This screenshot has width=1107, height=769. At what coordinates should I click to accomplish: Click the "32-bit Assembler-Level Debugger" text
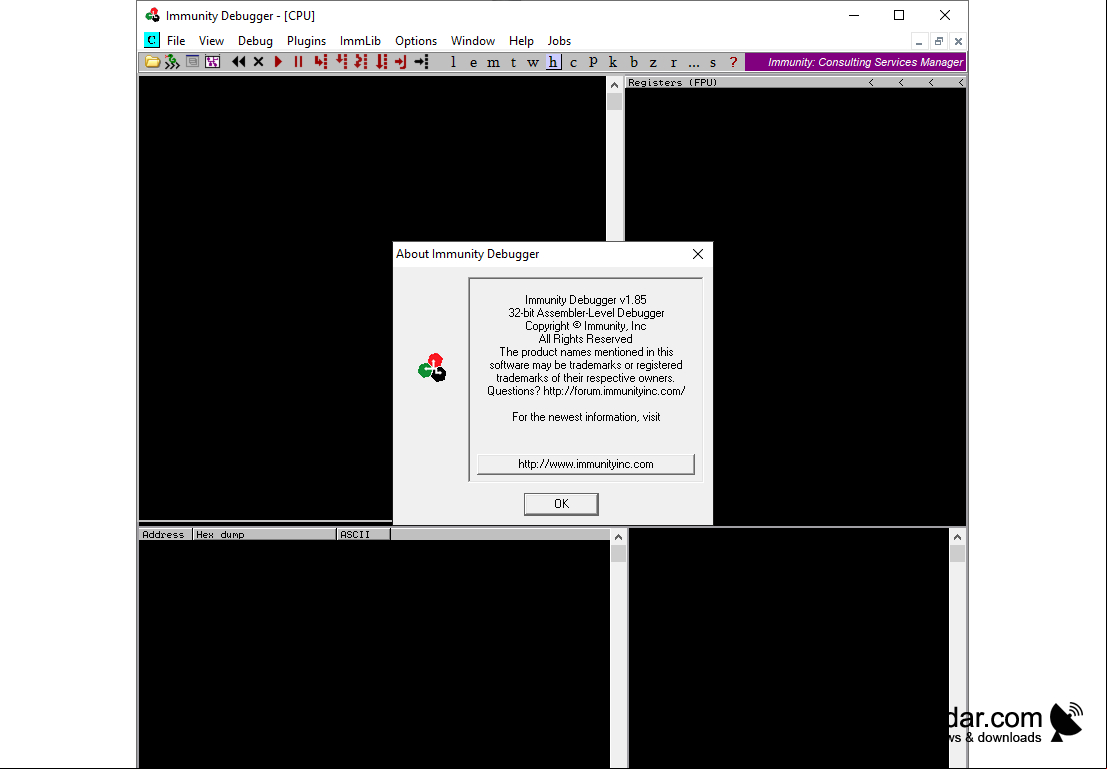pyautogui.click(x=586, y=313)
